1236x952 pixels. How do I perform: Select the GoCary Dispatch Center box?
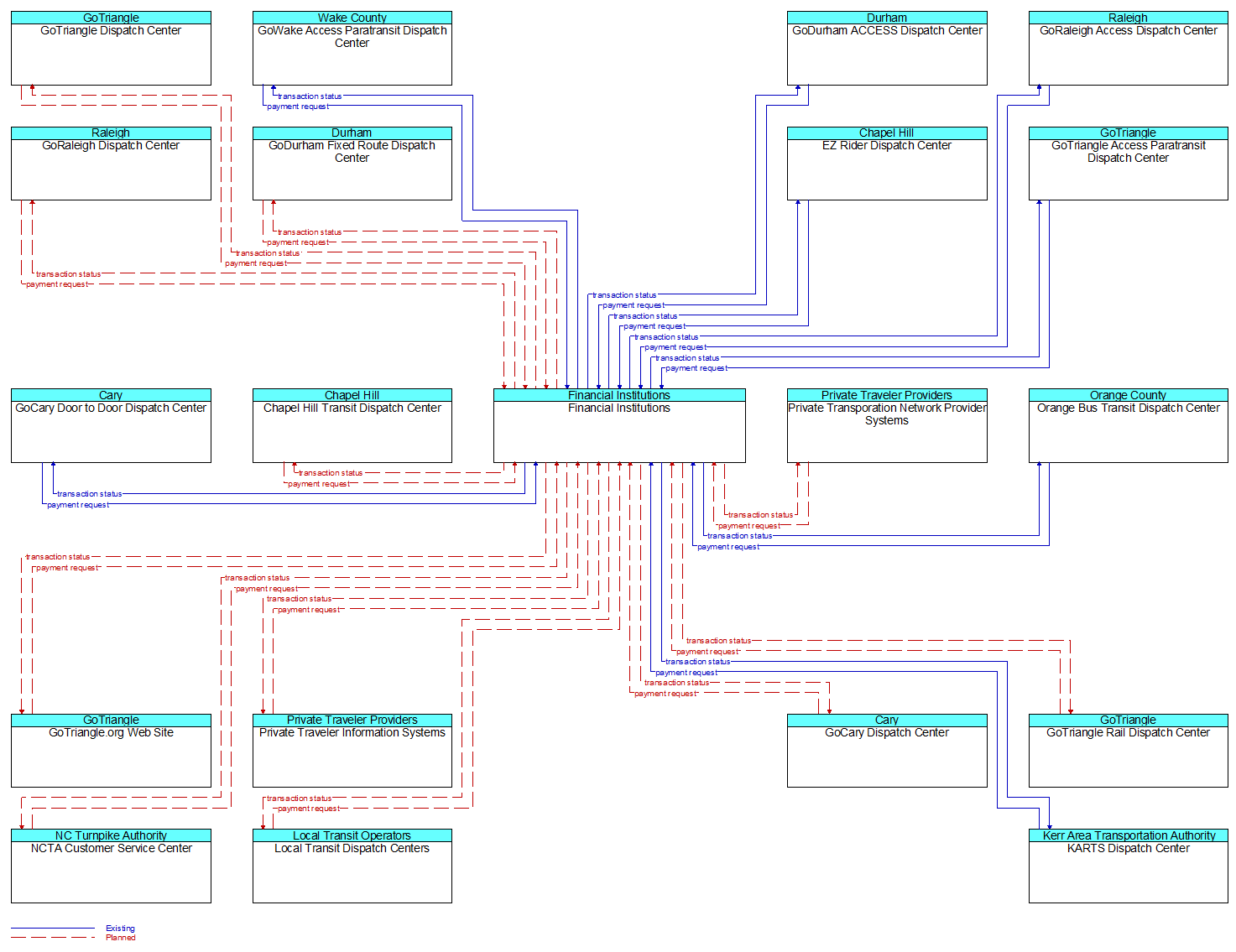coord(887,751)
